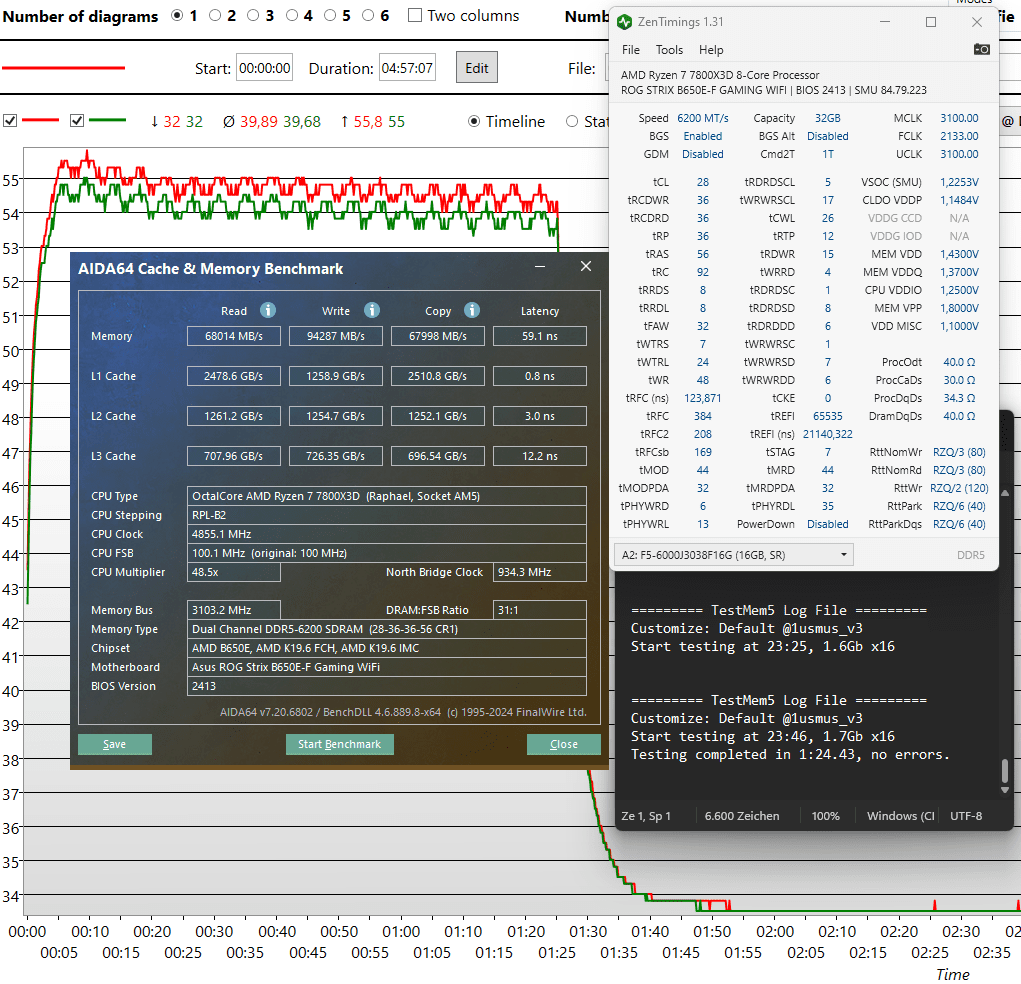Viewport: 1021px width, 984px height.
Task: Minimize the AIDA64 benchmark window
Action: point(540,266)
